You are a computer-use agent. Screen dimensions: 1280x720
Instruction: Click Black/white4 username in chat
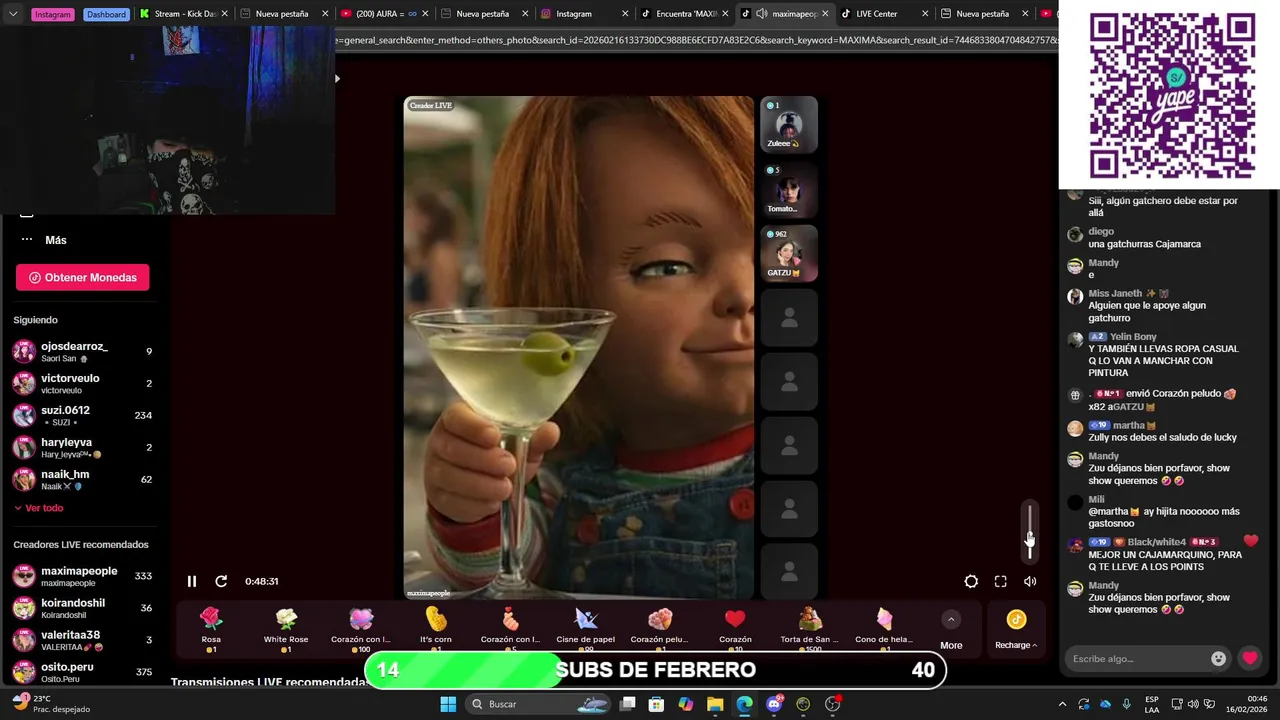tap(1156, 542)
